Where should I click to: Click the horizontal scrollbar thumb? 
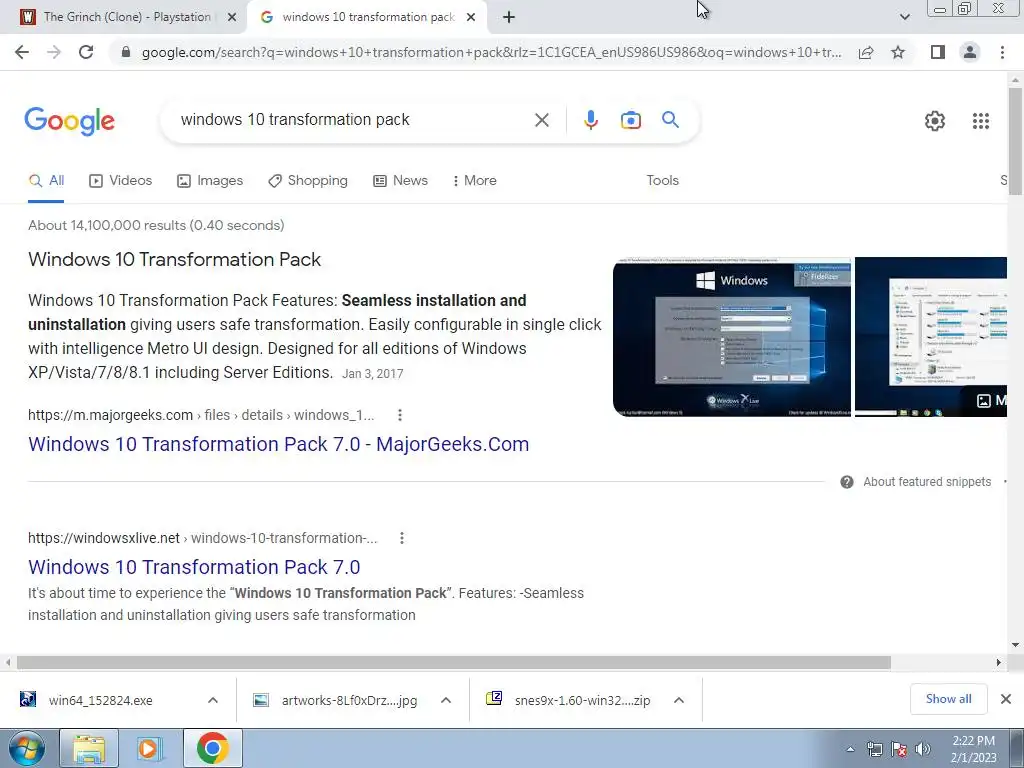pyautogui.click(x=454, y=662)
